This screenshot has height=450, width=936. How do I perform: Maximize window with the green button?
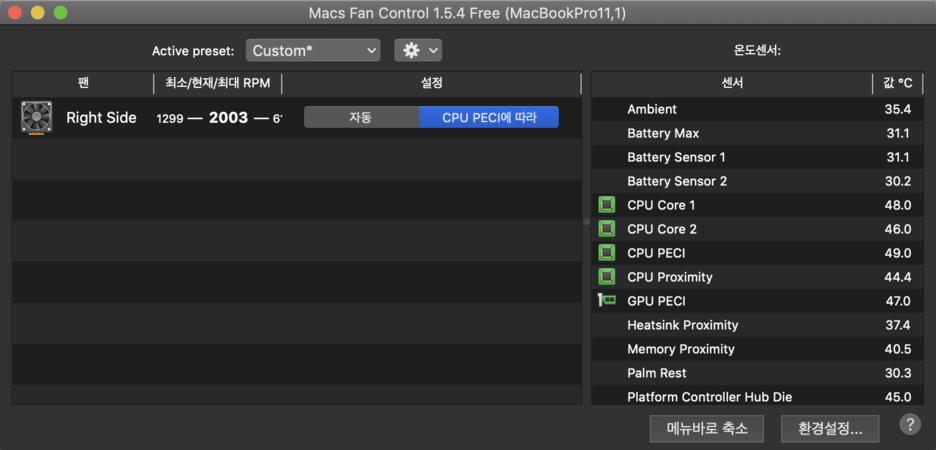point(60,13)
